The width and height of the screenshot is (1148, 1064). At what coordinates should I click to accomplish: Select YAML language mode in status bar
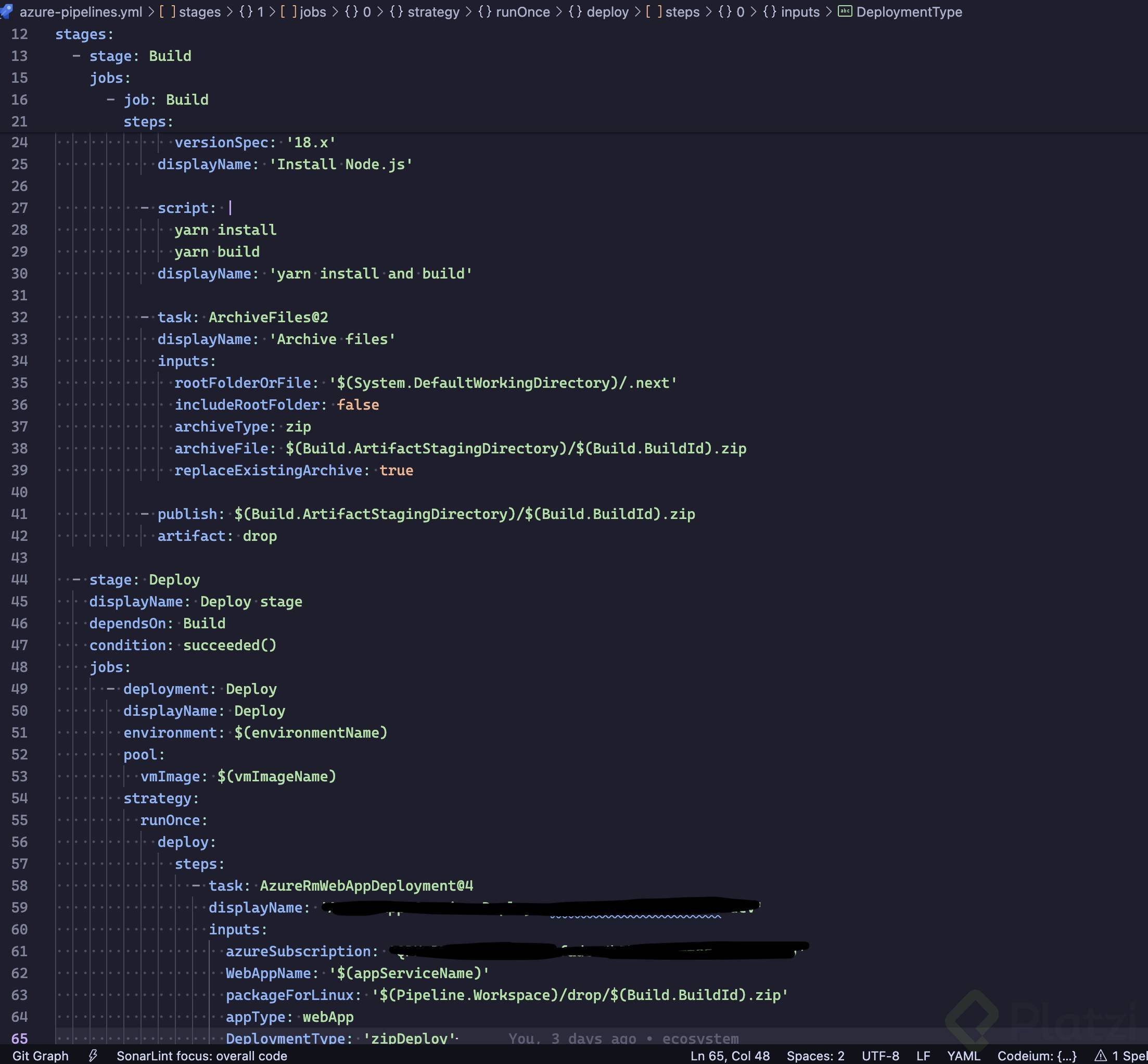pyautogui.click(x=963, y=1055)
